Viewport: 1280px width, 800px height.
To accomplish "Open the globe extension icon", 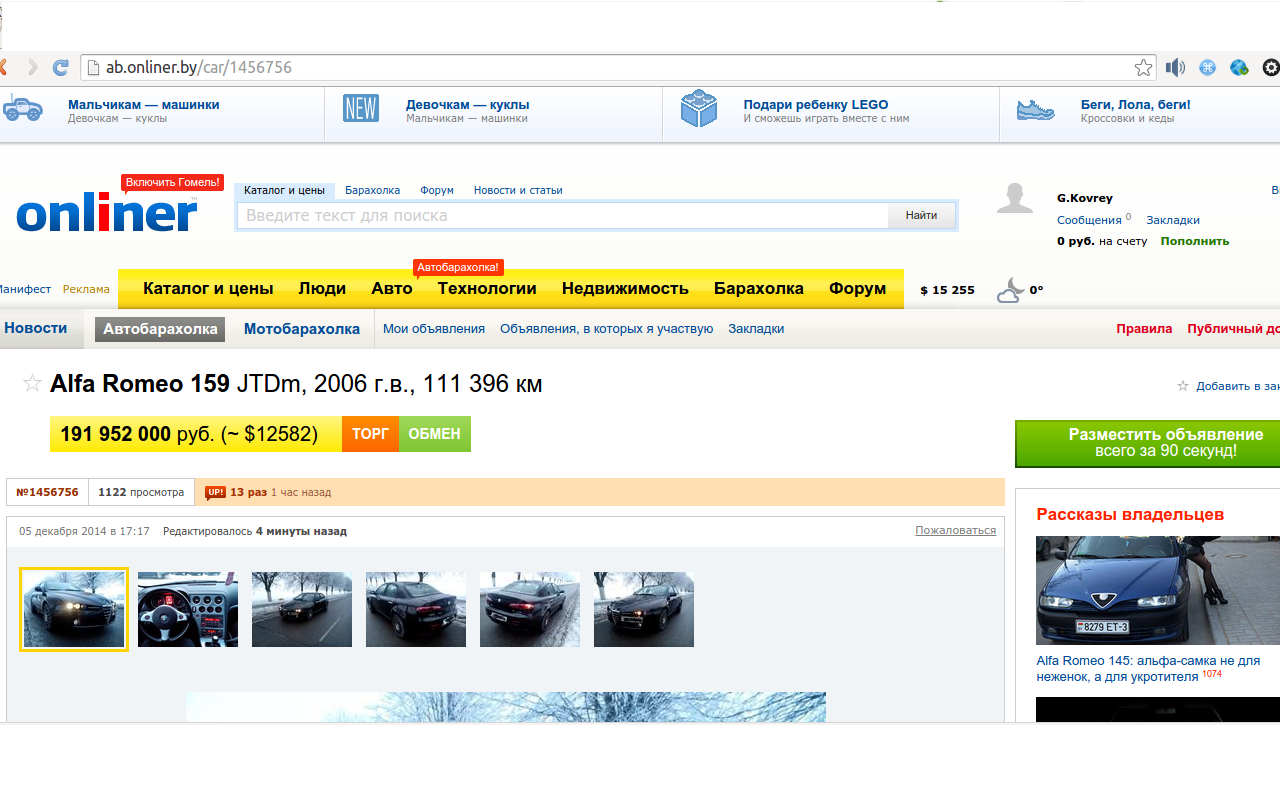I will (1239, 68).
